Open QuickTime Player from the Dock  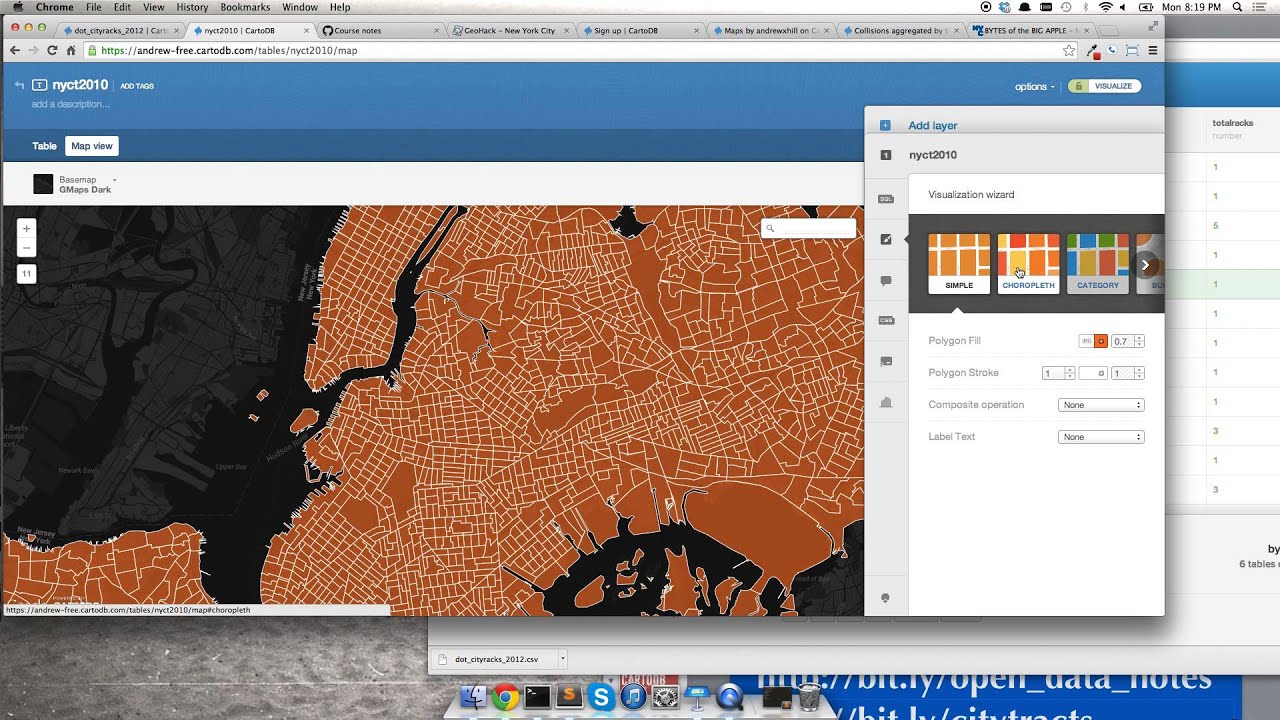coord(730,696)
